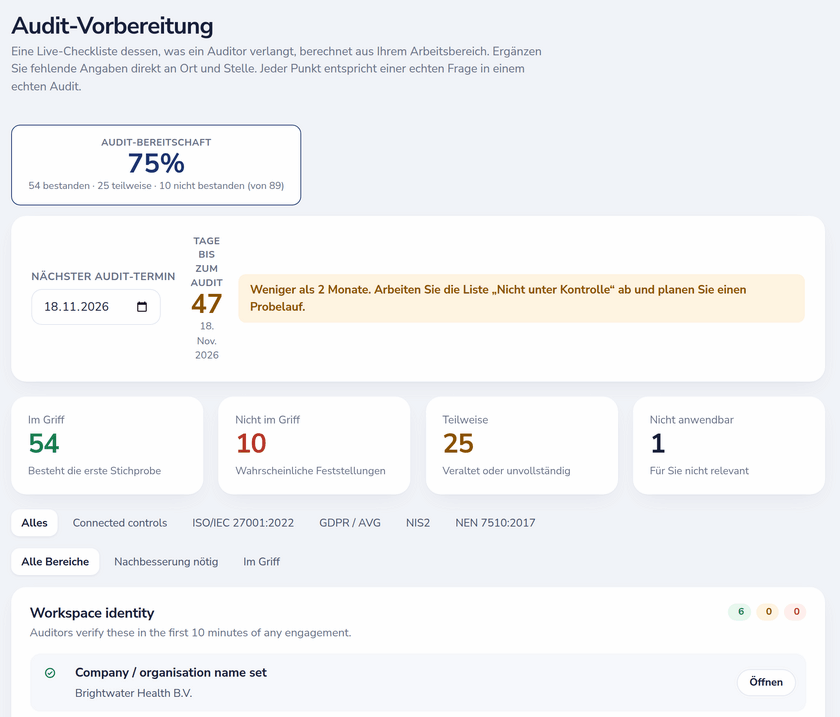Click the Nicht im Griff 10 card

click(x=314, y=445)
